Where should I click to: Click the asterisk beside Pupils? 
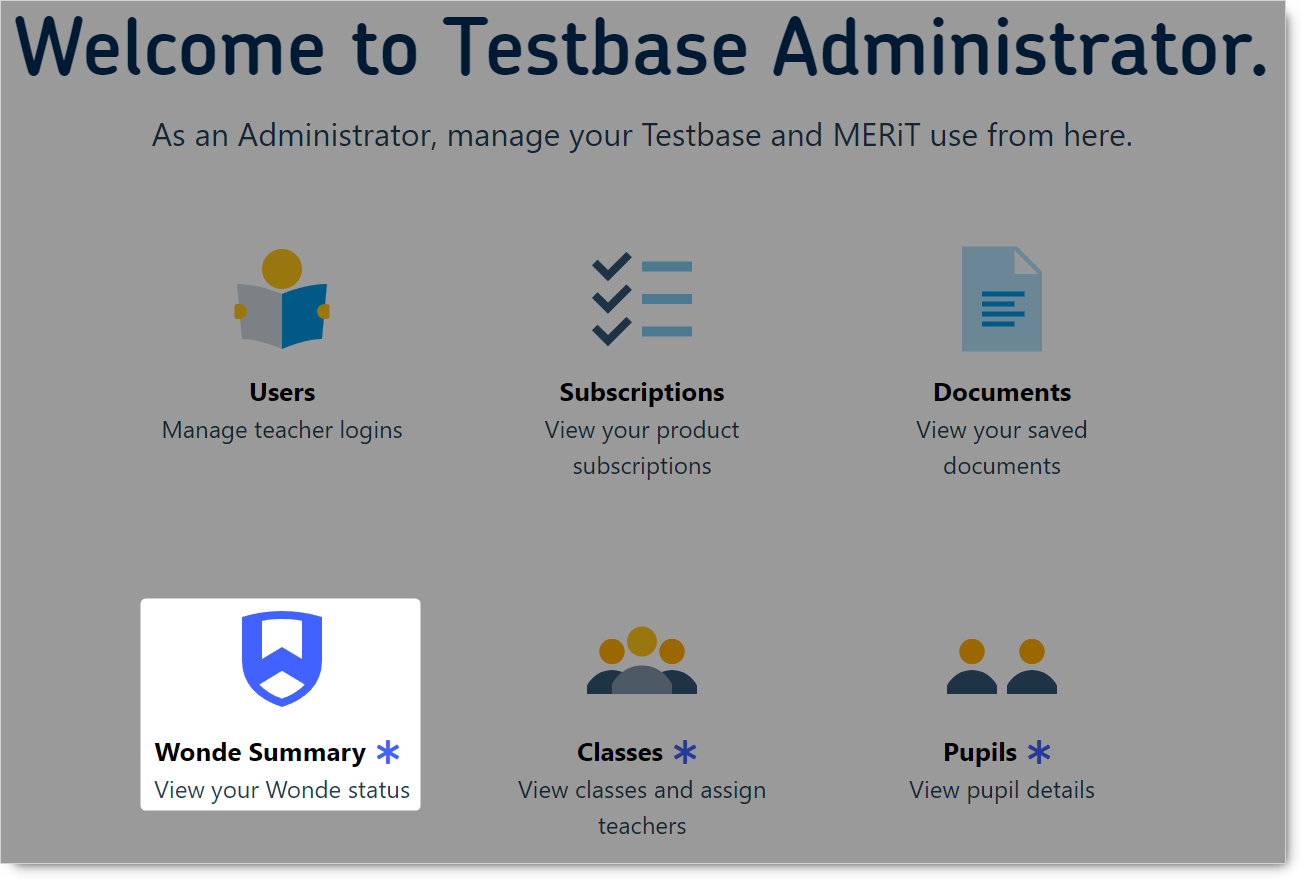click(x=1040, y=752)
